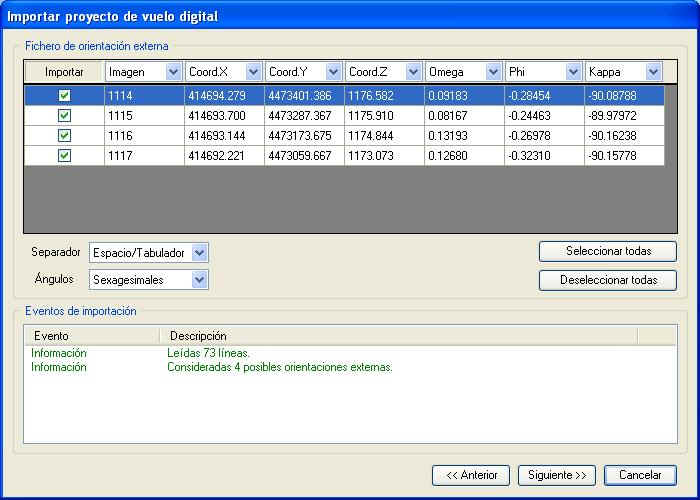Open the Separador combo box

tap(149, 253)
